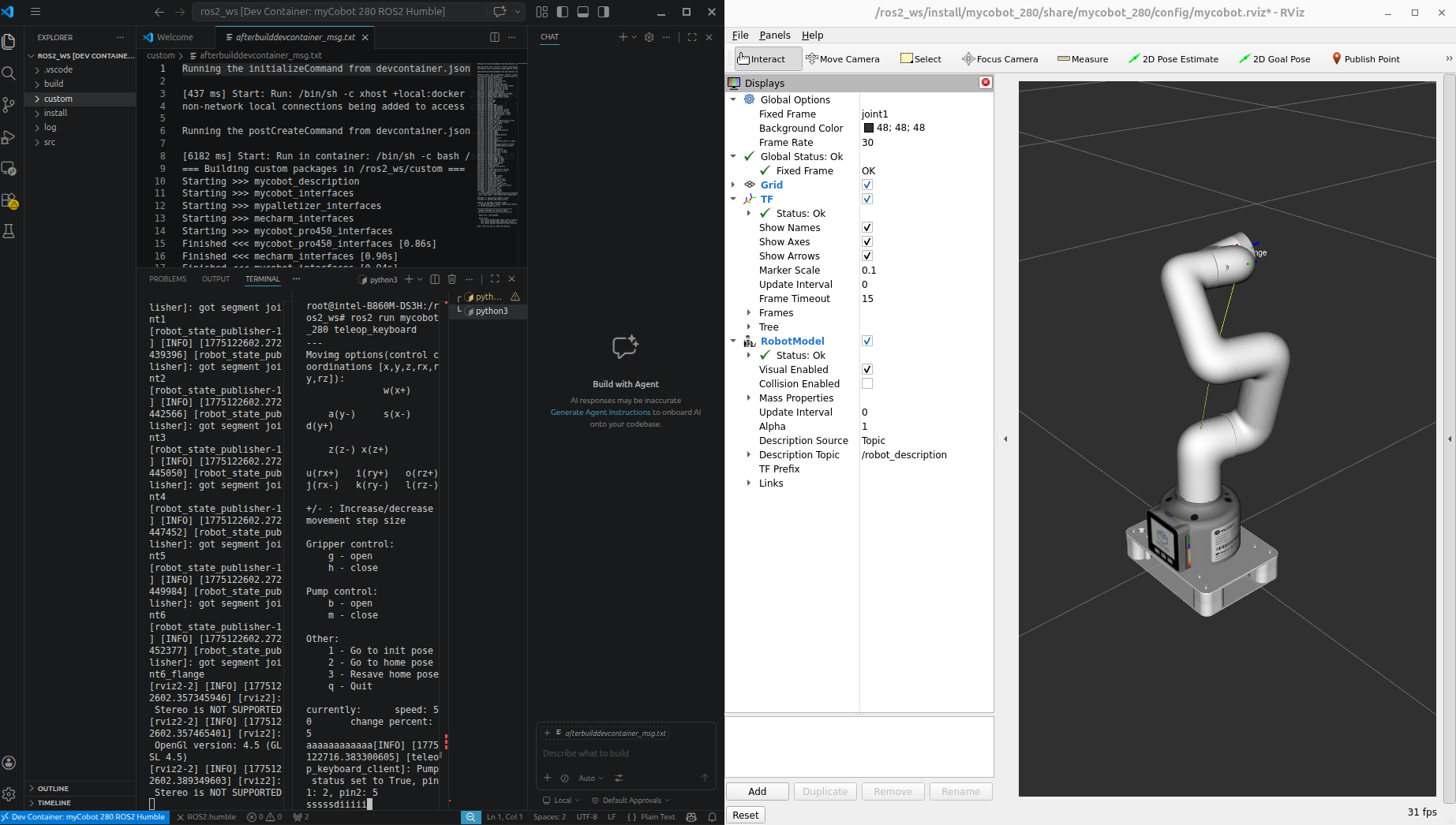Edit the Fixed Frame value joint1
Viewport: 1456px width, 825px height.
pyautogui.click(x=926, y=114)
